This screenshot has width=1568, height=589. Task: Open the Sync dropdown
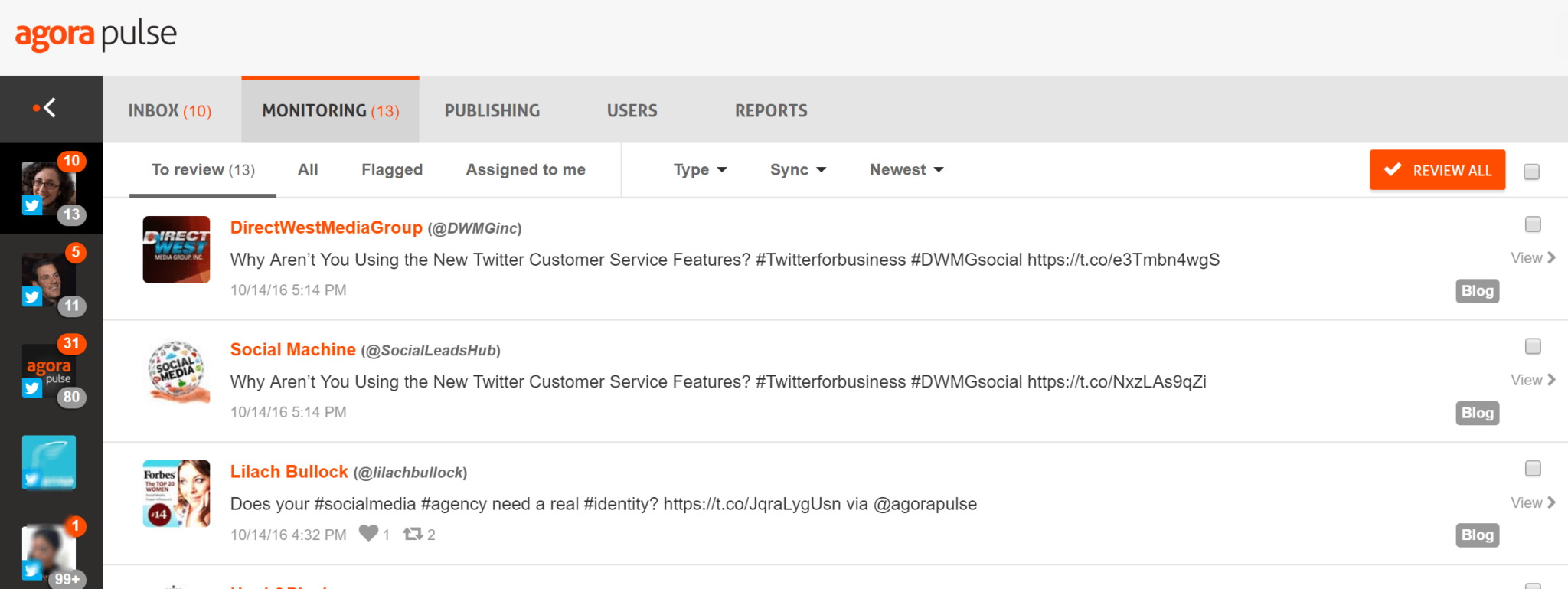[798, 170]
